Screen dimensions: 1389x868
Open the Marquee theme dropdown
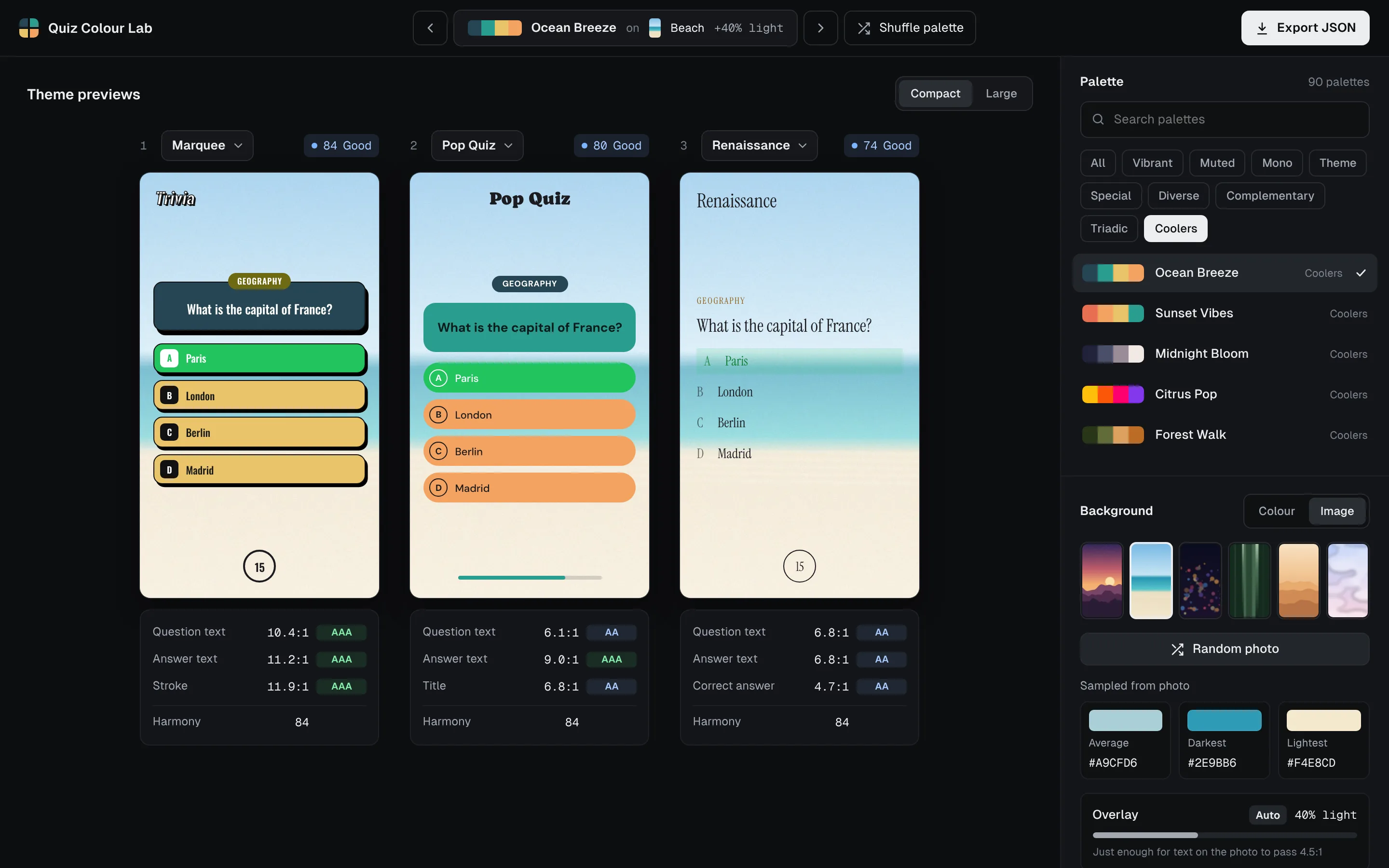pos(207,145)
